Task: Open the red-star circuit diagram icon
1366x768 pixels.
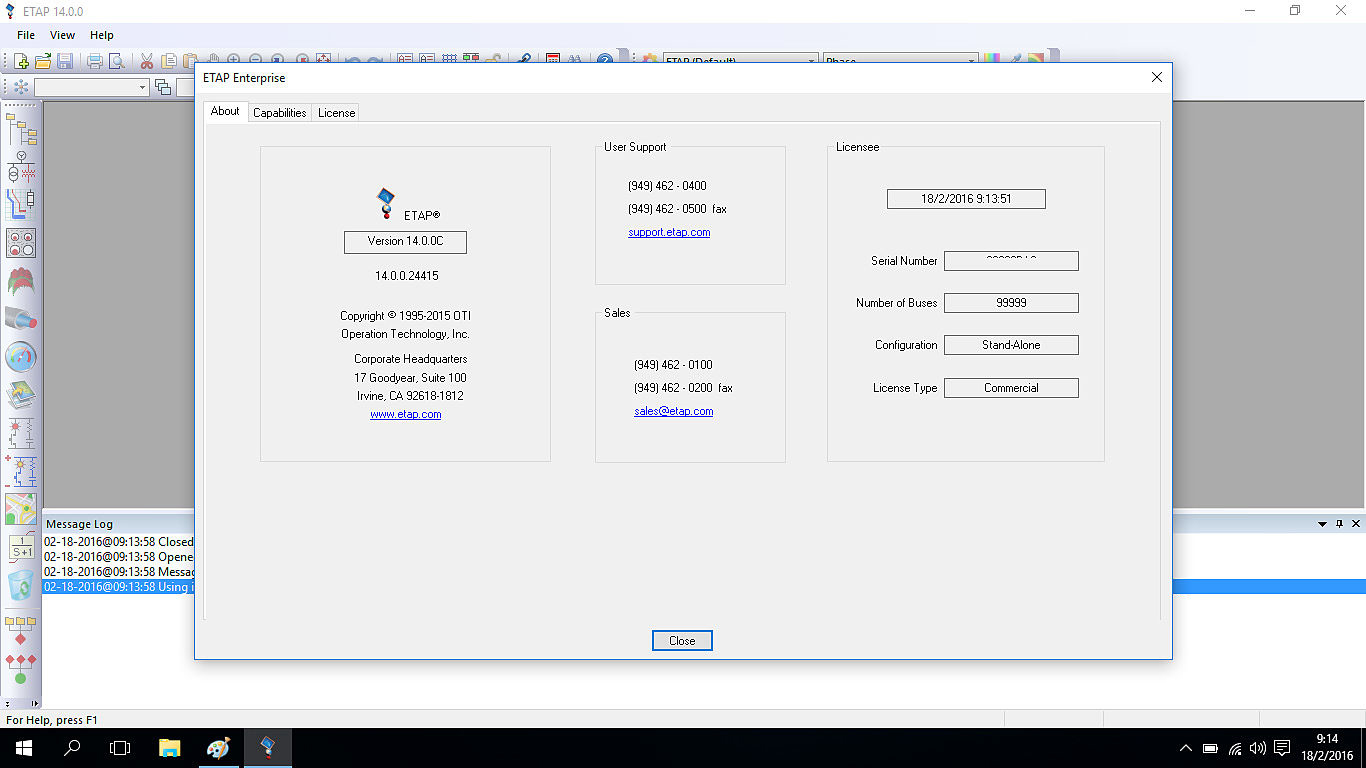Action: tap(21, 432)
